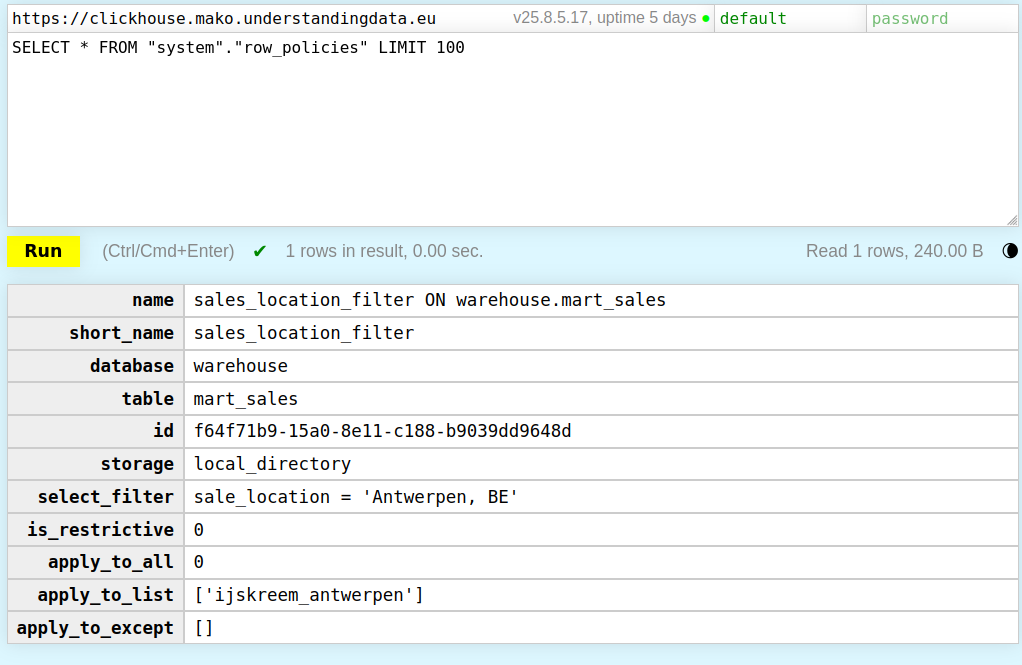Click the short_name value sales_location_filter
Screen dimensions: 1022x665
tap(304, 333)
